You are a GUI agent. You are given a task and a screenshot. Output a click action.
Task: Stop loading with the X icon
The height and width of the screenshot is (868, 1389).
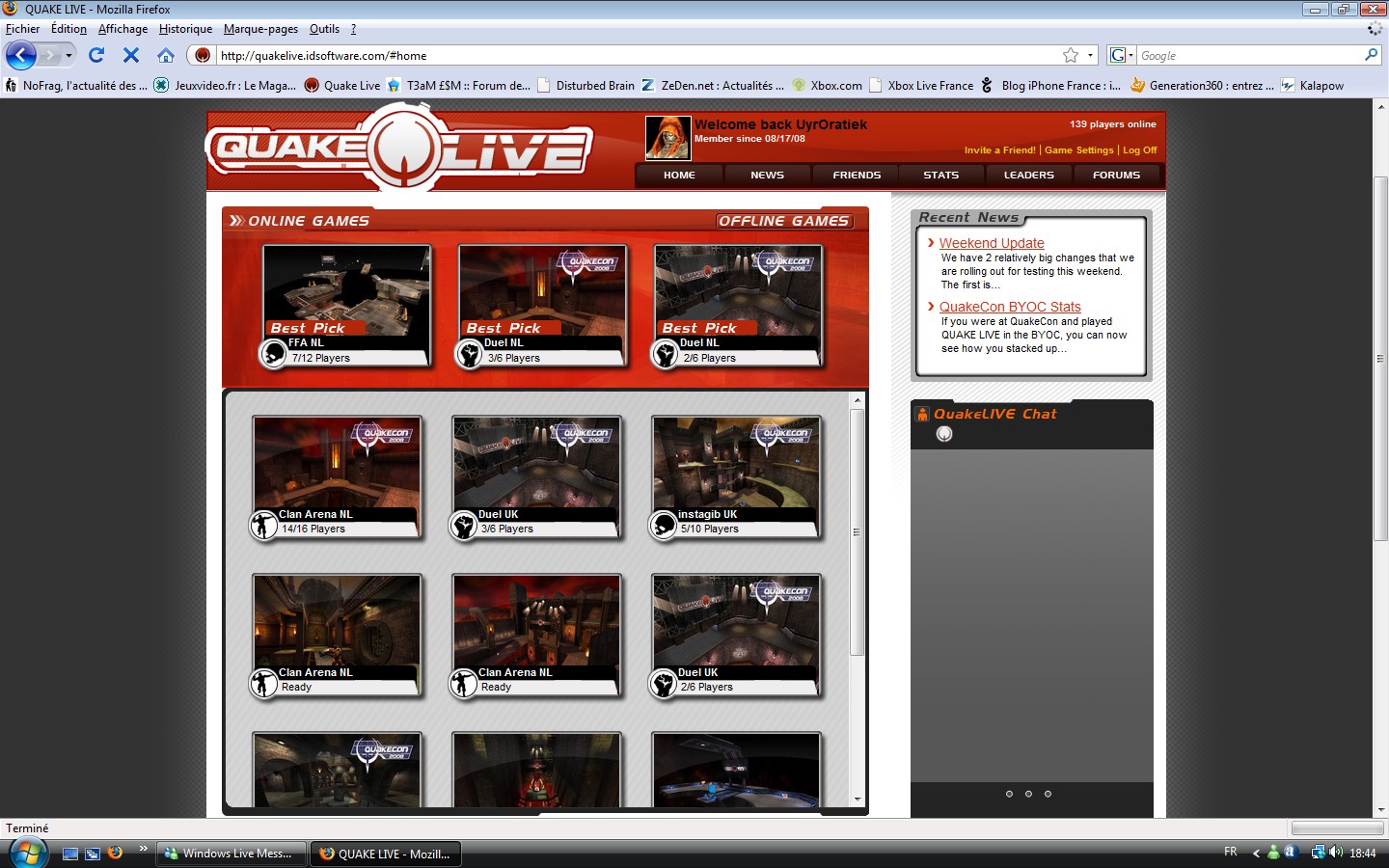point(131,55)
